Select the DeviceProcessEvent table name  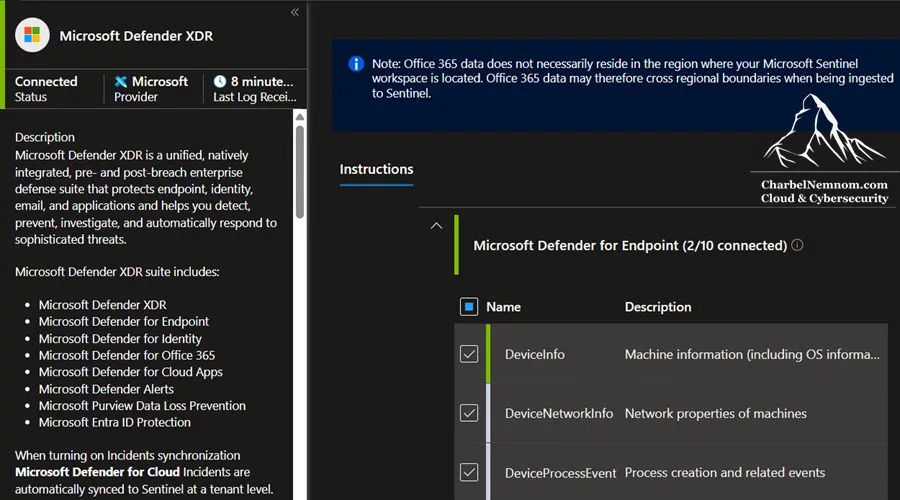click(561, 473)
